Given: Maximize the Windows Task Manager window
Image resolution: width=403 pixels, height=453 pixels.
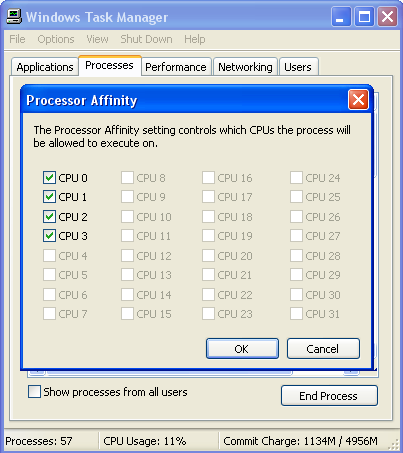Looking at the screenshot, I should click(364, 16).
